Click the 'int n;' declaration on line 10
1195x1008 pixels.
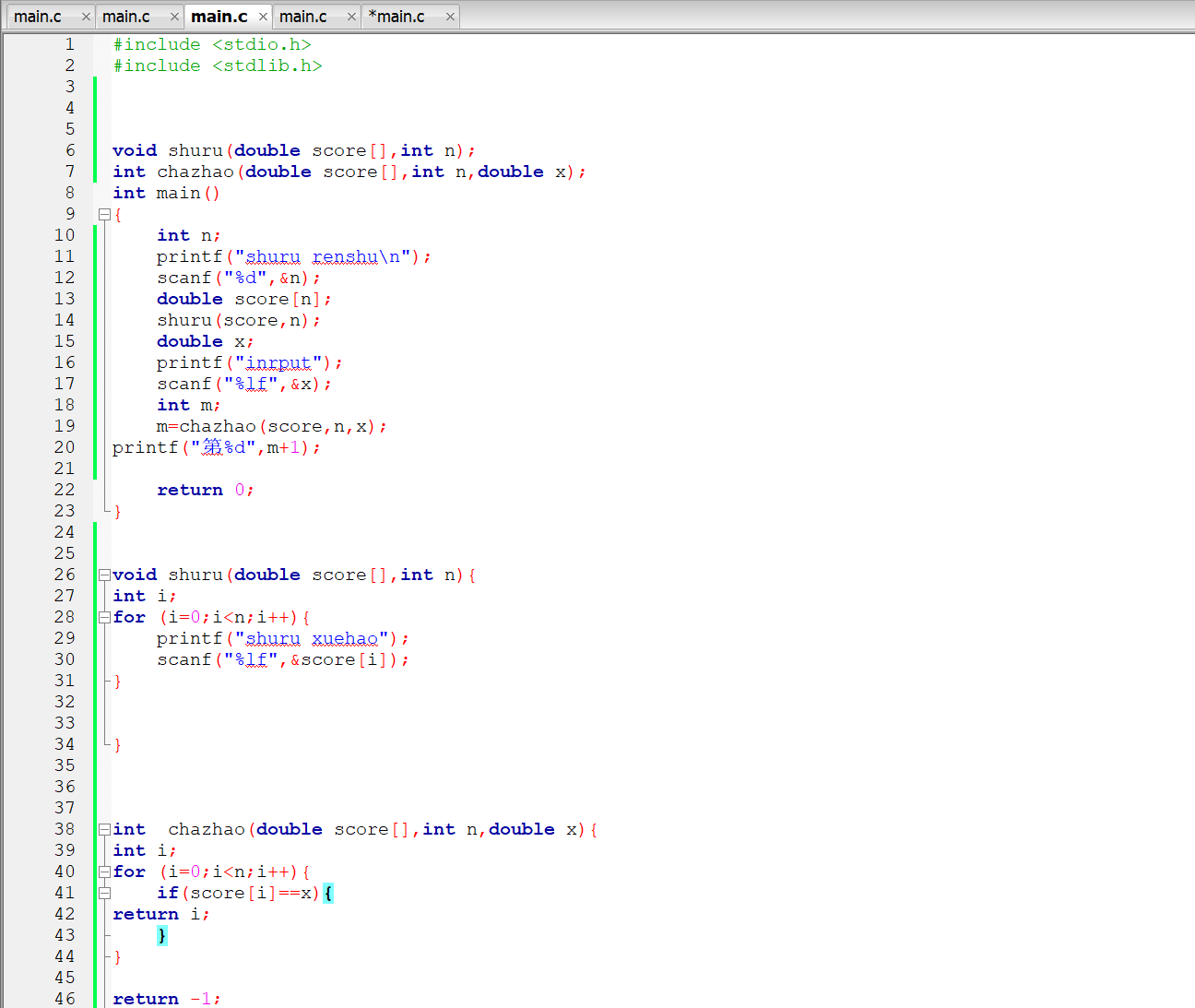point(189,235)
